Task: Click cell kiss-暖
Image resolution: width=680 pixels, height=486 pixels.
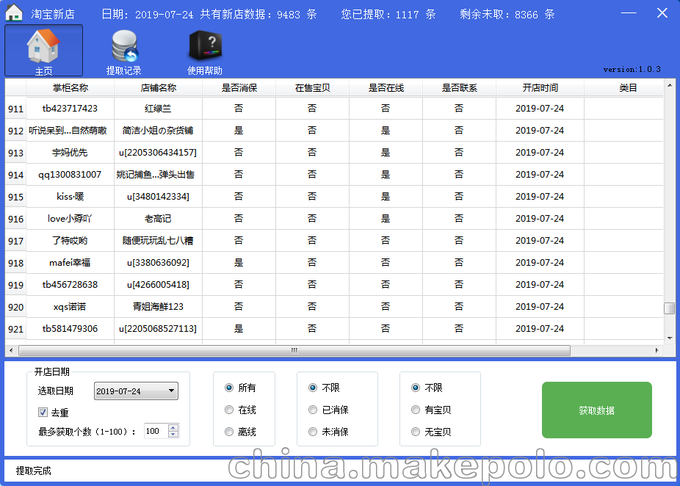Action: click(x=70, y=196)
